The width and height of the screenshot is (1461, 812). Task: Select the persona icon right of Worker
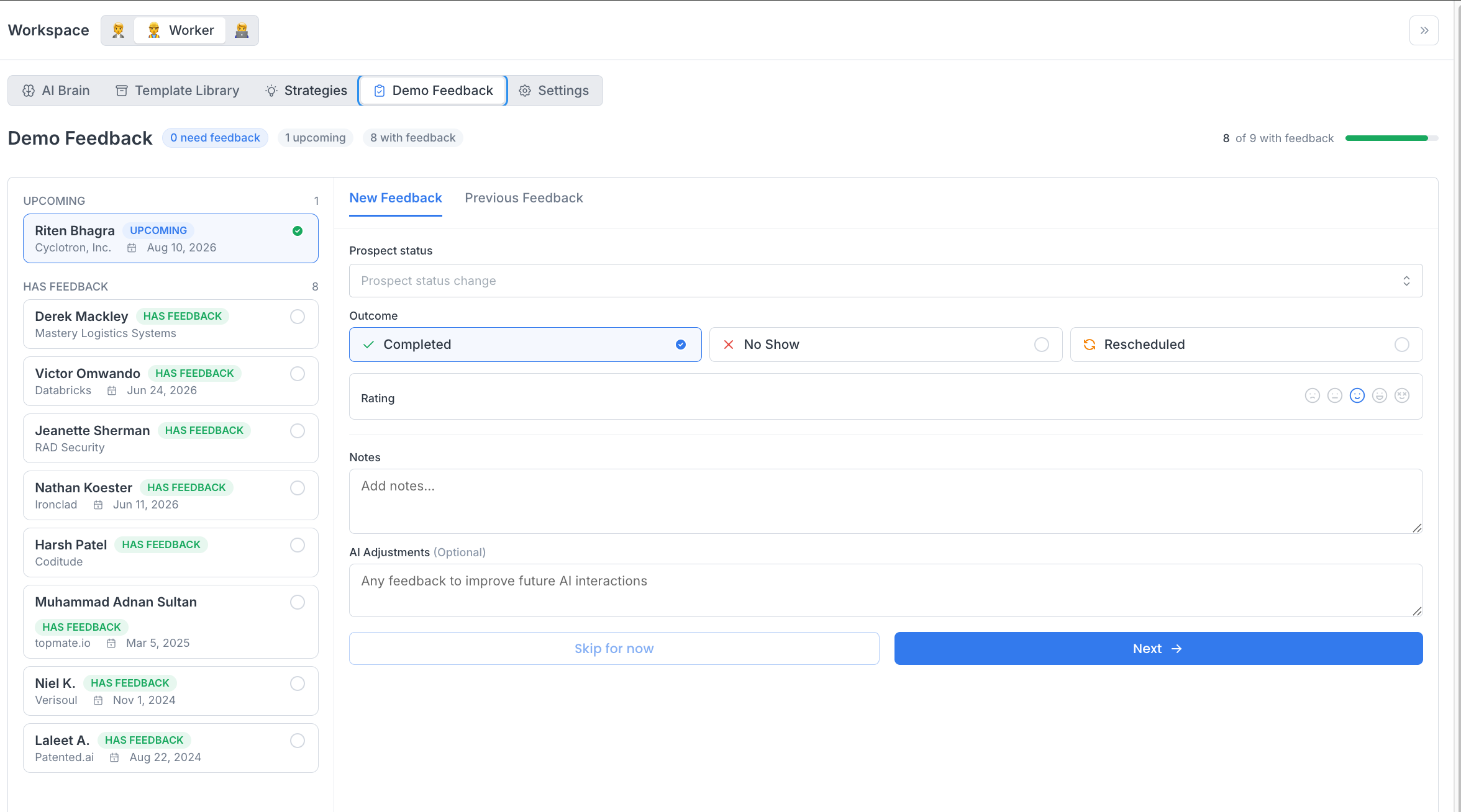(242, 30)
